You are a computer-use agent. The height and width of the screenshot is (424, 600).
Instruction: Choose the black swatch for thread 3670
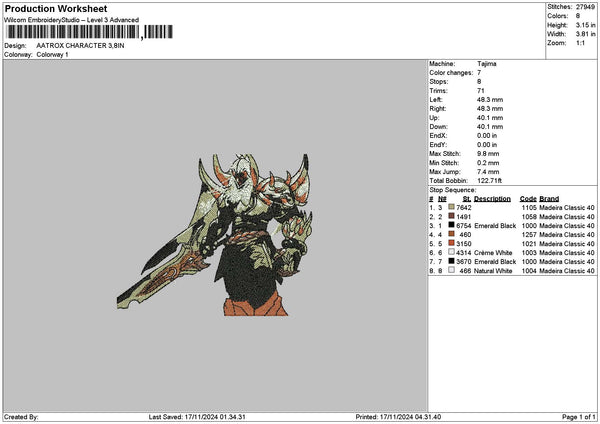453,261
